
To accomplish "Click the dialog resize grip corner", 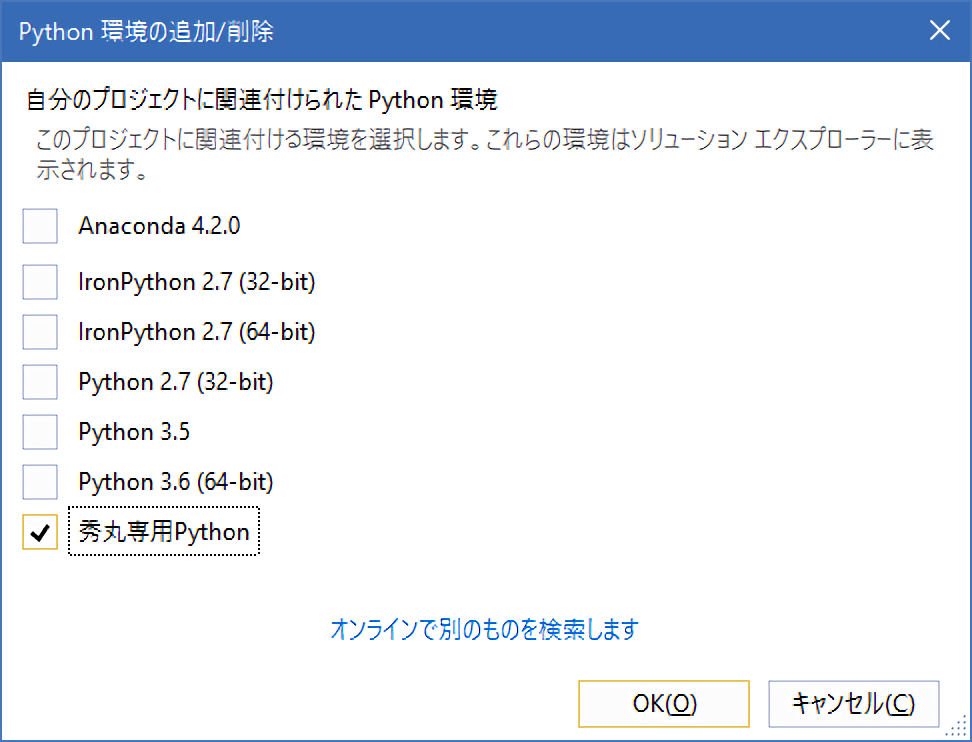I will coord(961,731).
